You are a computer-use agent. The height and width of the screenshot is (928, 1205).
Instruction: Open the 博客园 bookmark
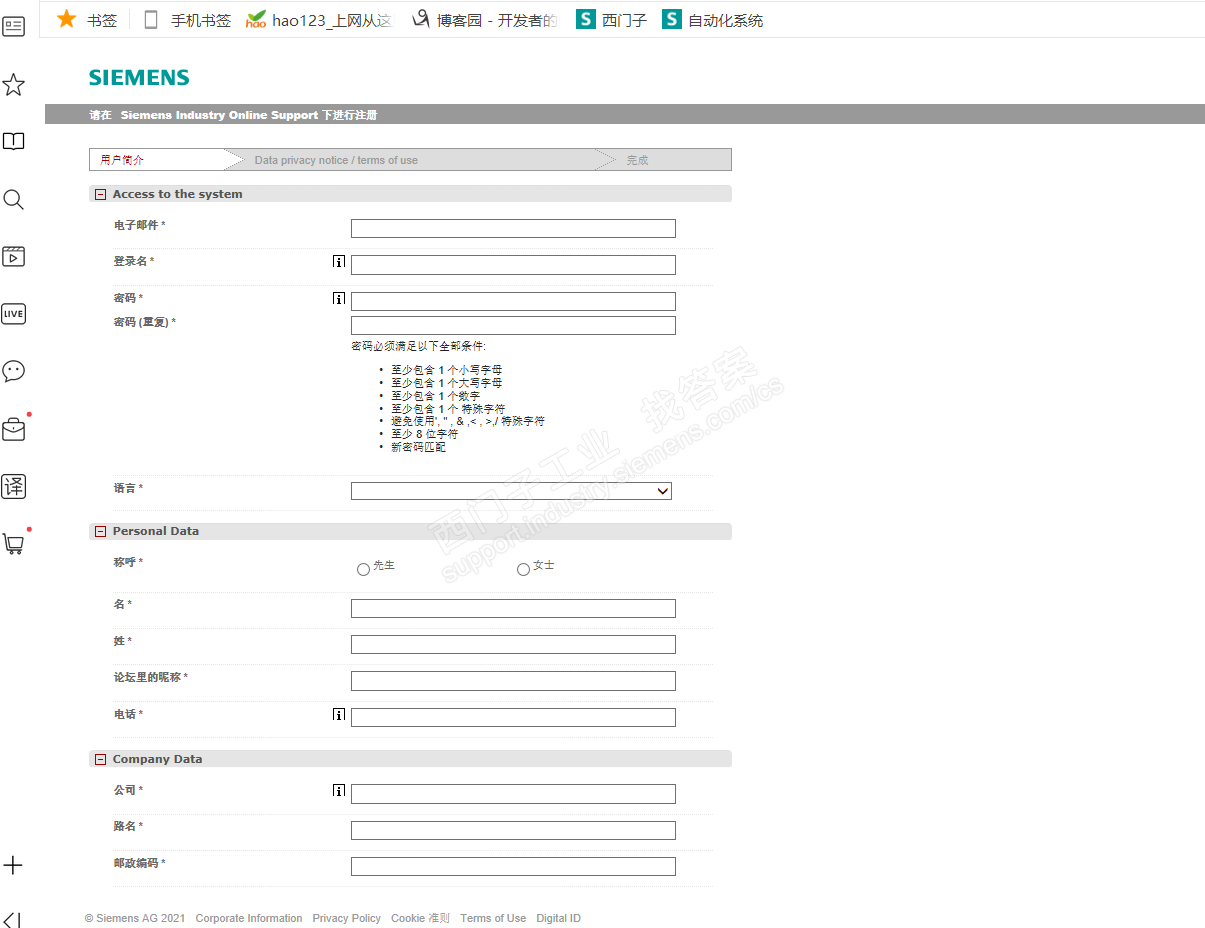(x=484, y=20)
